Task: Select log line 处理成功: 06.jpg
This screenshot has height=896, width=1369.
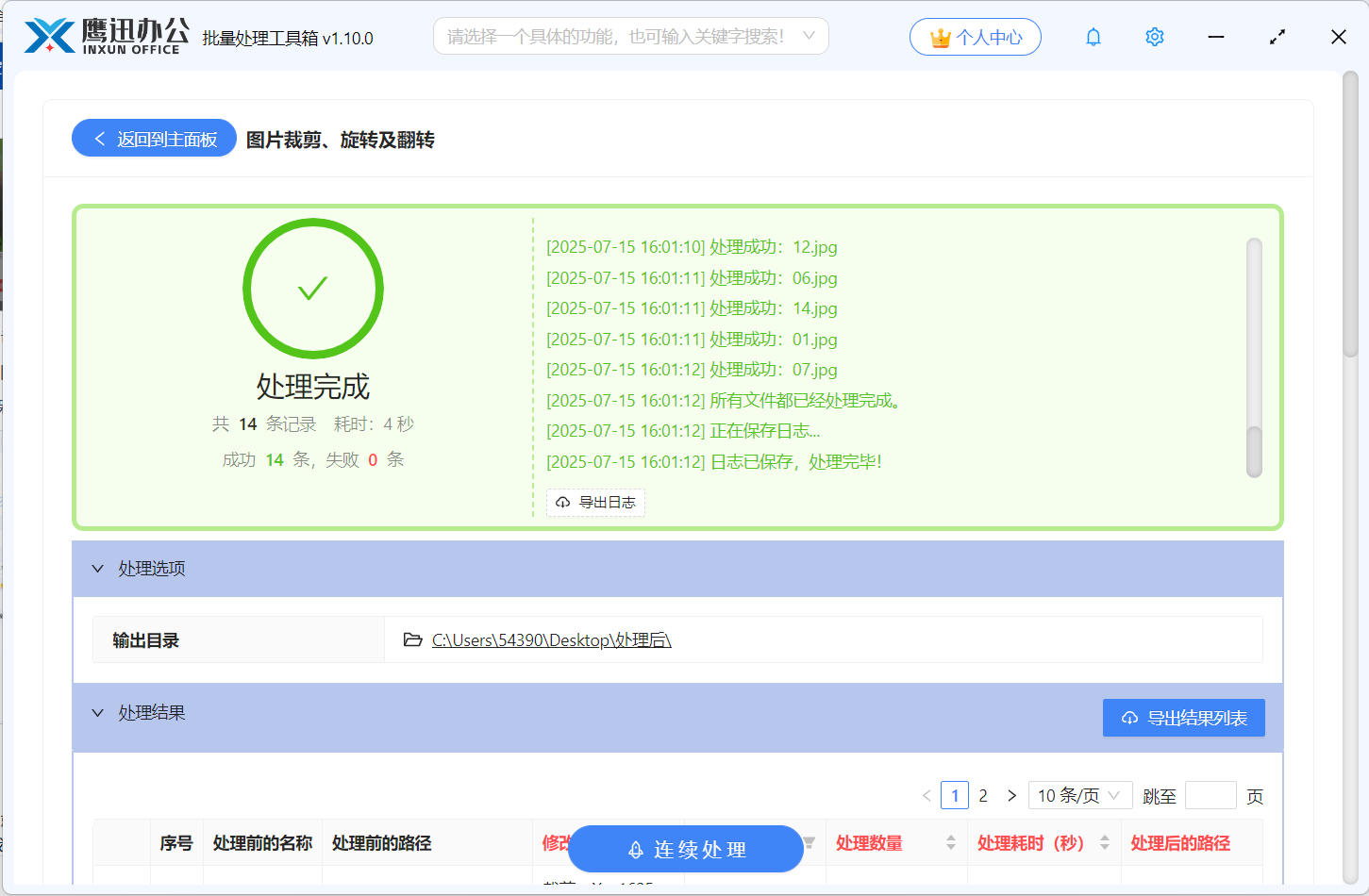Action: 692,278
